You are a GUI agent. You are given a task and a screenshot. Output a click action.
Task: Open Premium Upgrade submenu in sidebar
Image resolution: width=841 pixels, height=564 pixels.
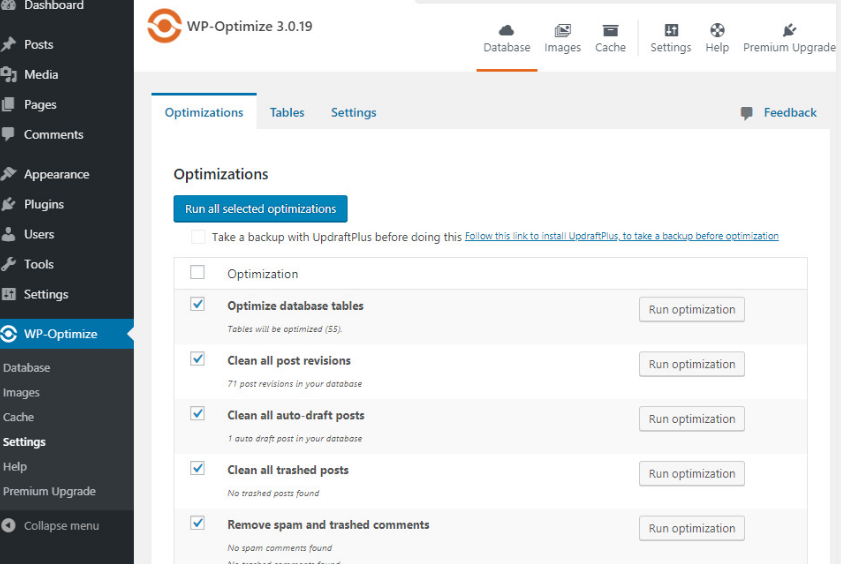coord(49,491)
